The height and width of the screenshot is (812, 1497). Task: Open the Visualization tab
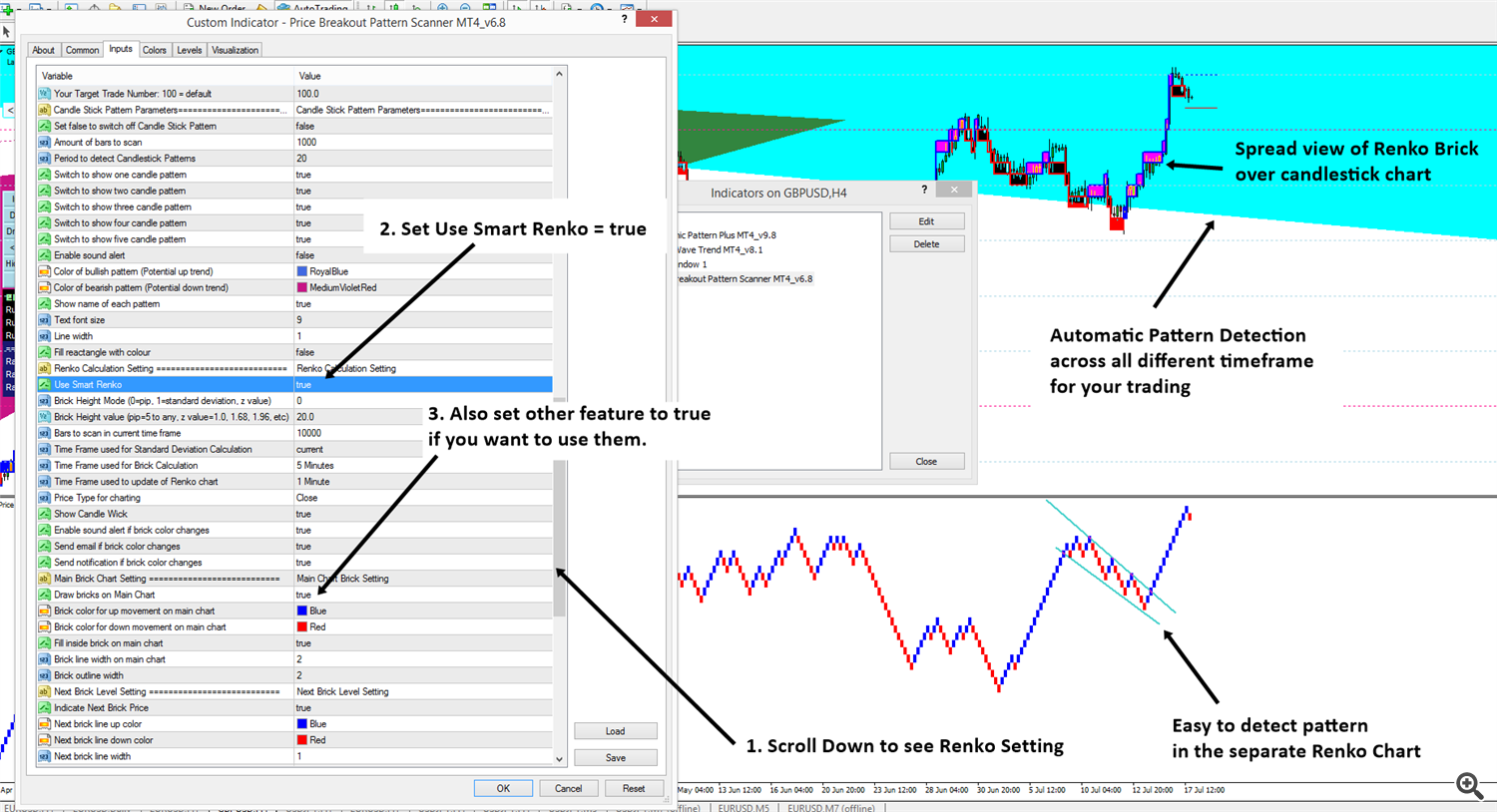[x=235, y=50]
